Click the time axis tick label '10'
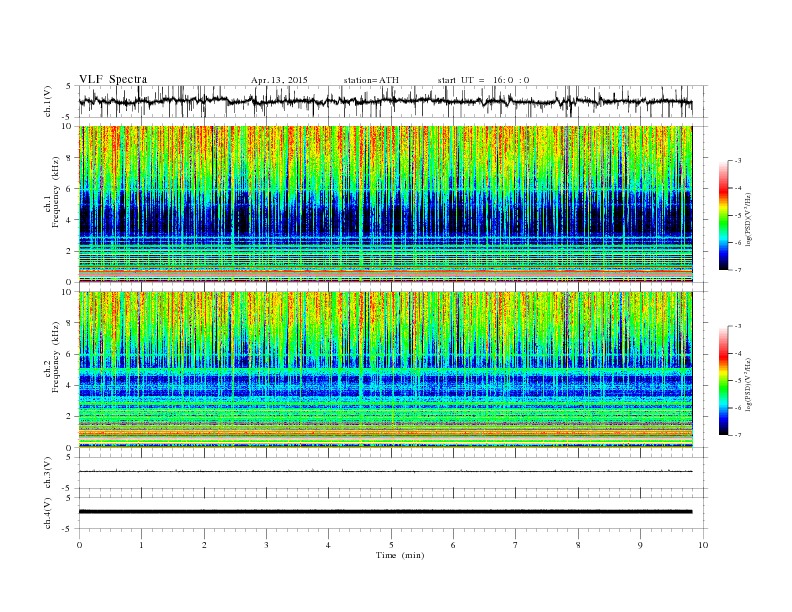 pos(703,545)
